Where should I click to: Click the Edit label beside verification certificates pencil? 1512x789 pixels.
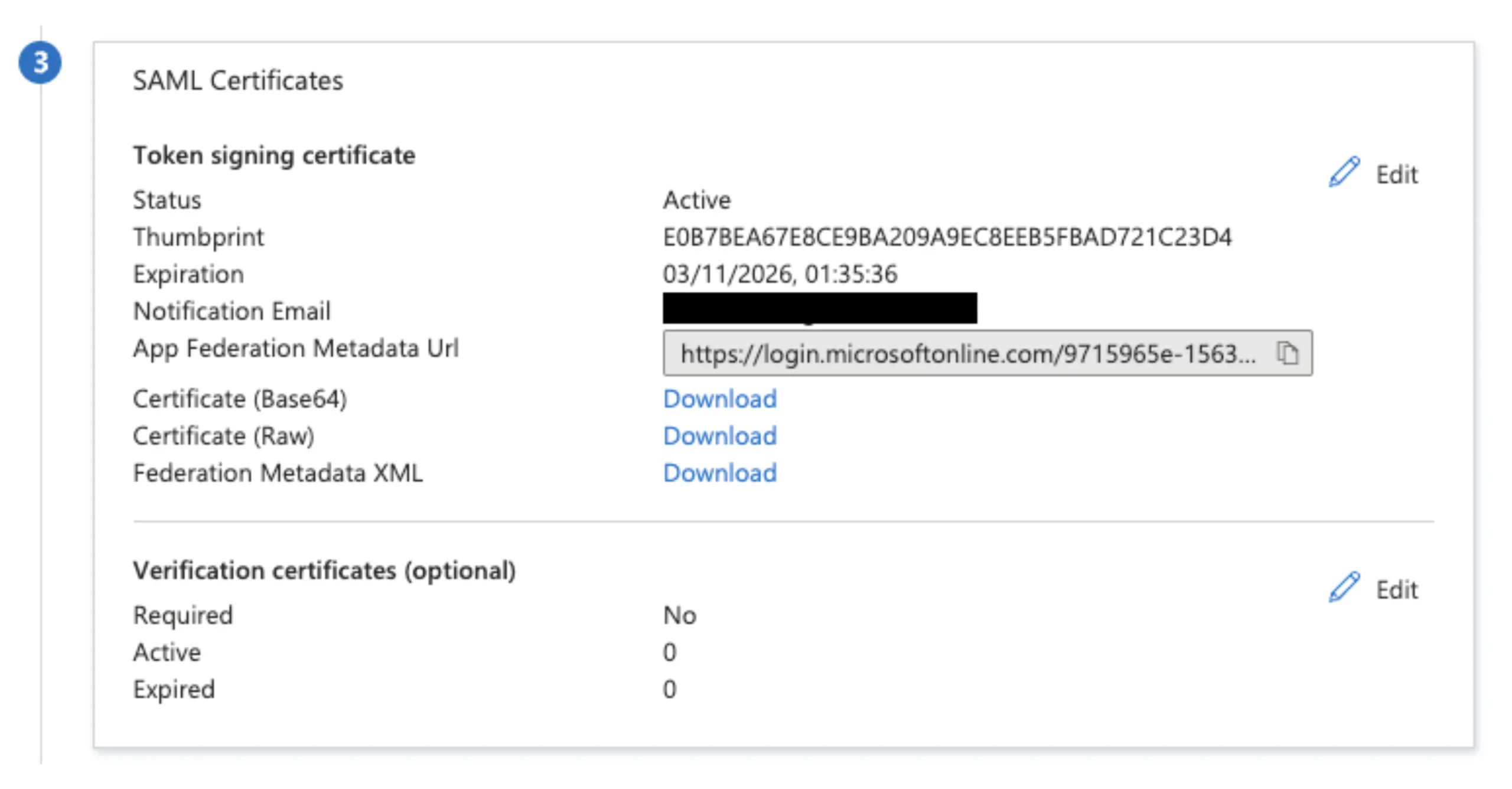pyautogui.click(x=1396, y=590)
